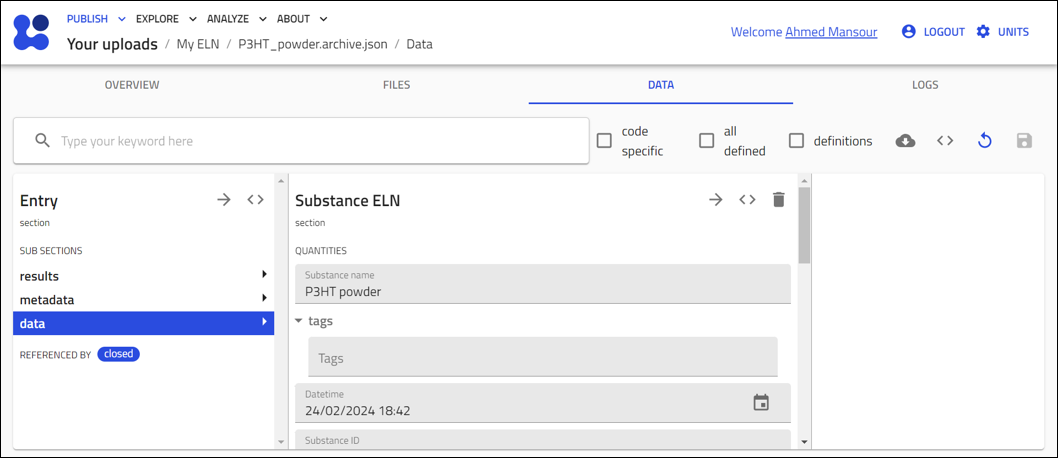
Task: Toggle the all defined checkbox
Action: pos(706,141)
